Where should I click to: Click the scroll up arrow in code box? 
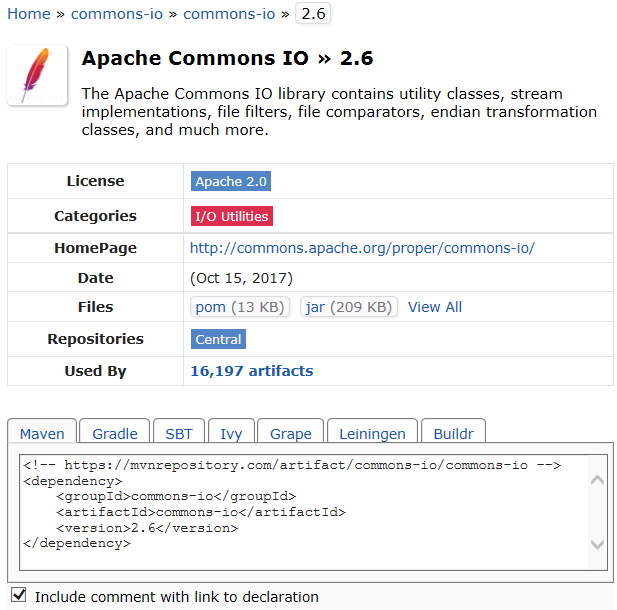point(597,479)
